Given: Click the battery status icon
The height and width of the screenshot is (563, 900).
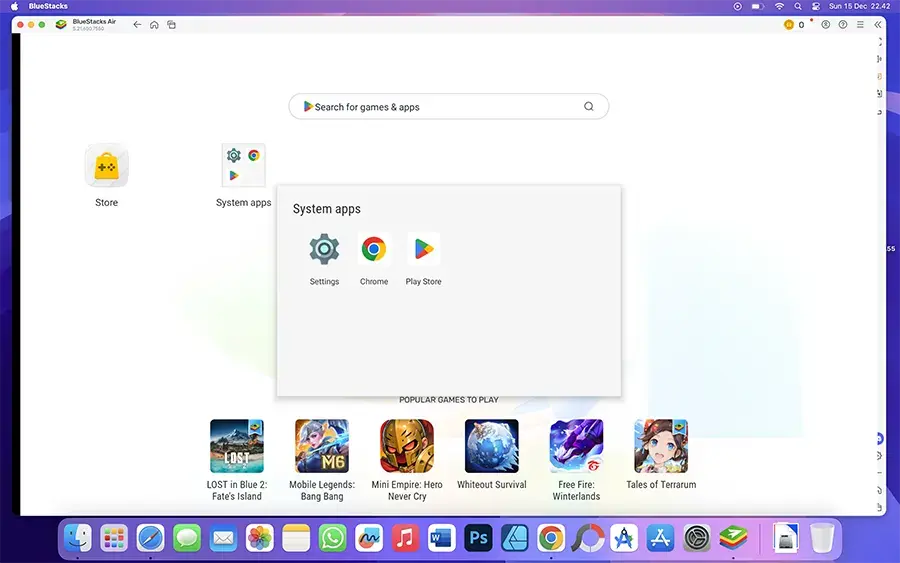Looking at the screenshot, I should tap(758, 6).
